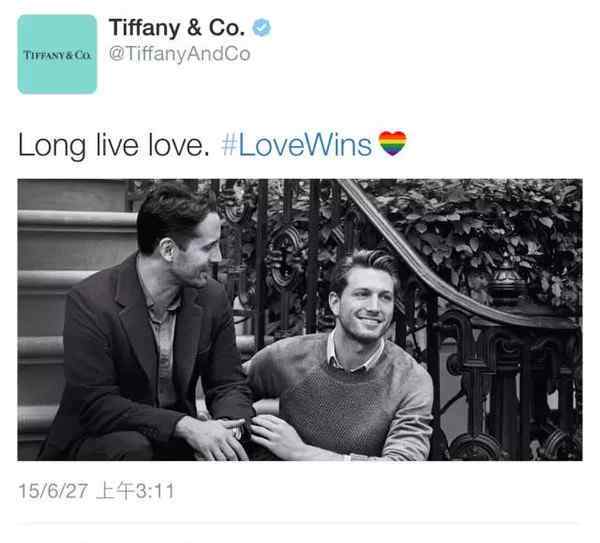Open the black-and-white tweet photo
The width and height of the screenshot is (600, 543).
click(300, 320)
